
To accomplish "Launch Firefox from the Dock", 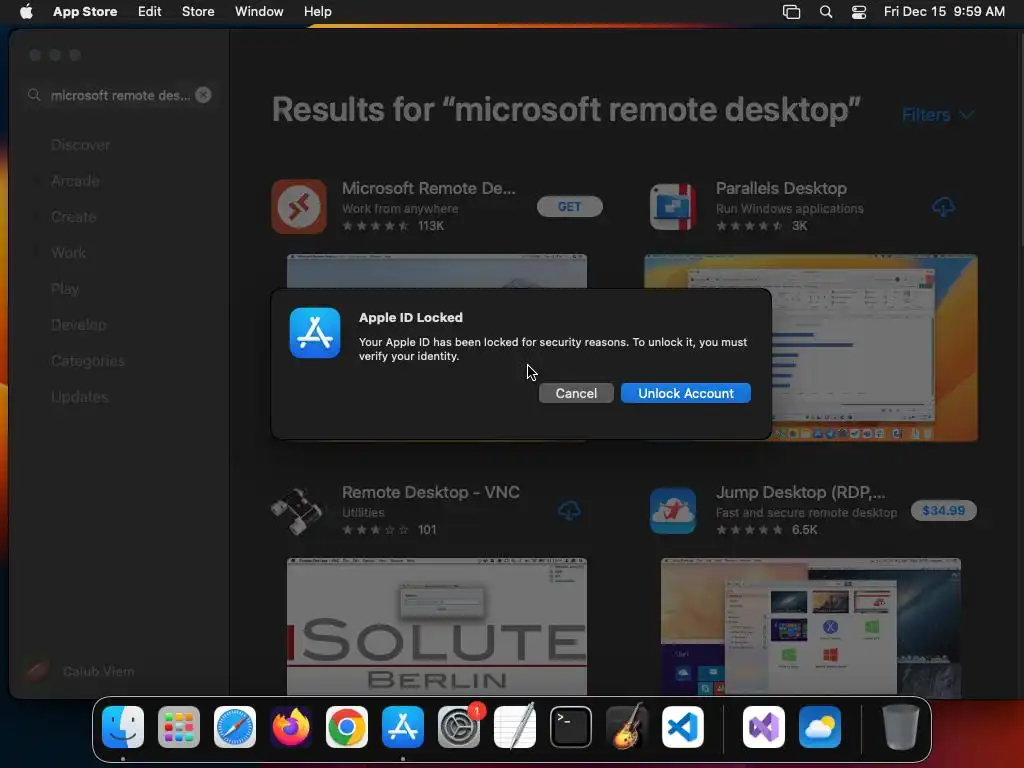I will tap(291, 727).
